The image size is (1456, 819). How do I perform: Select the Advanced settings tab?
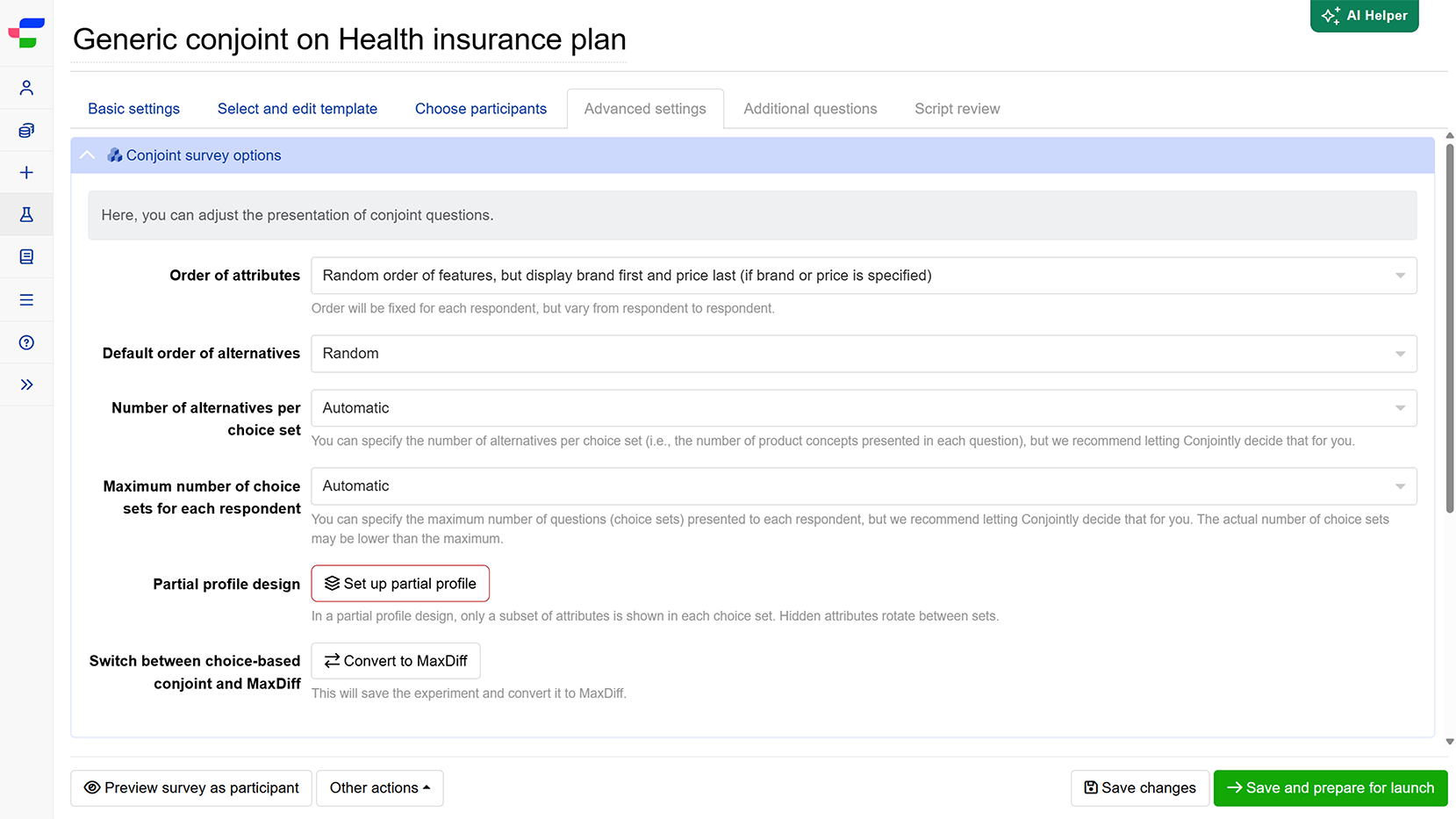click(x=645, y=109)
